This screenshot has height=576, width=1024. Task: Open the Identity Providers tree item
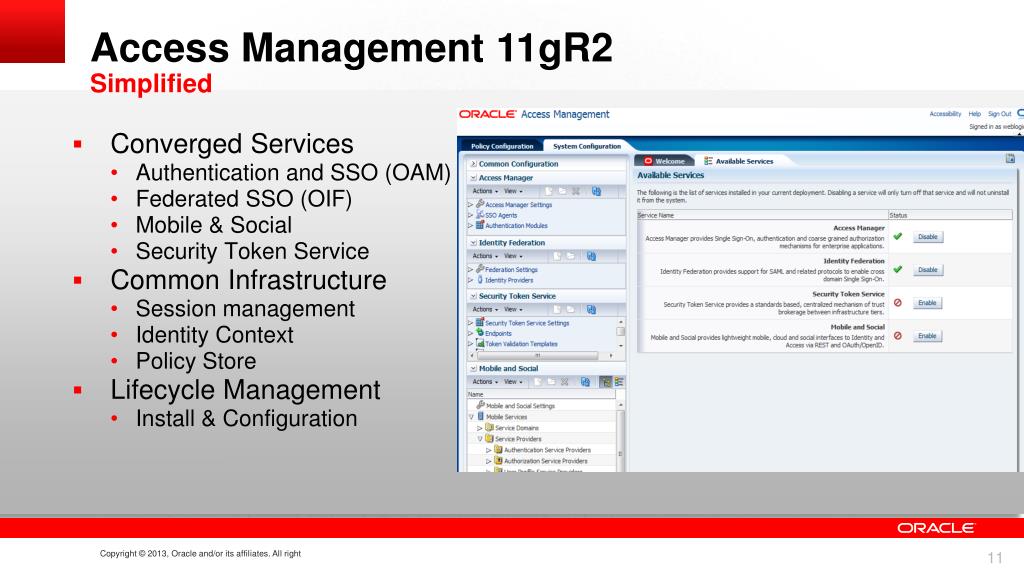point(509,280)
